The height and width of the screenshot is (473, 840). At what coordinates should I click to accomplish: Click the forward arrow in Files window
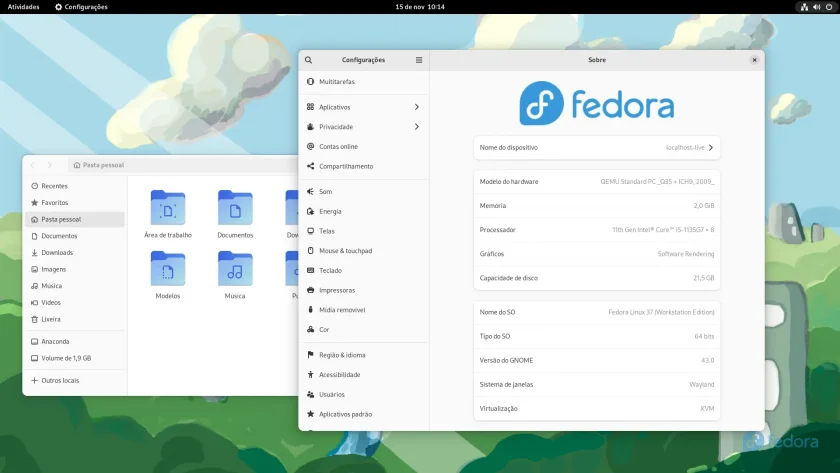pyautogui.click(x=49, y=166)
